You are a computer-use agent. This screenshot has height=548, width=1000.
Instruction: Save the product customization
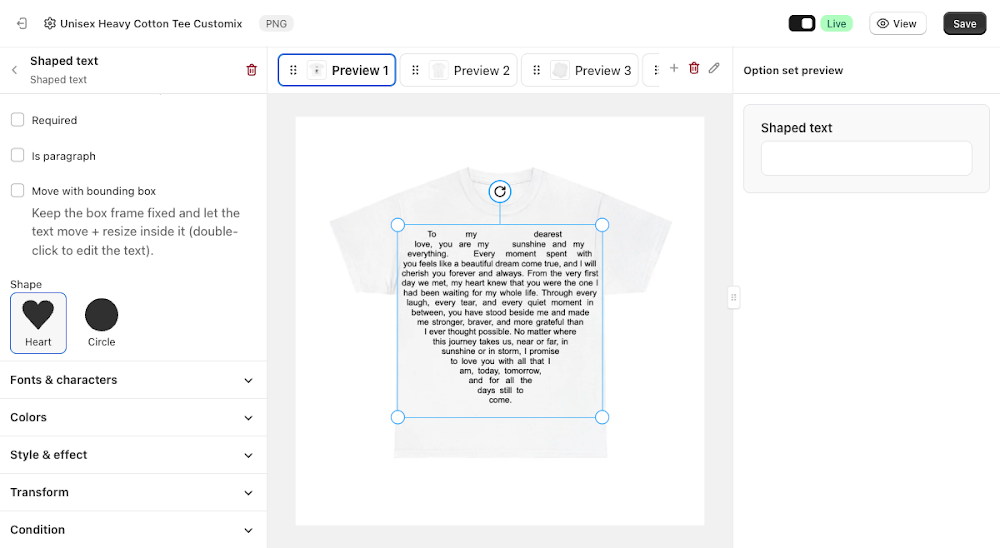point(964,24)
